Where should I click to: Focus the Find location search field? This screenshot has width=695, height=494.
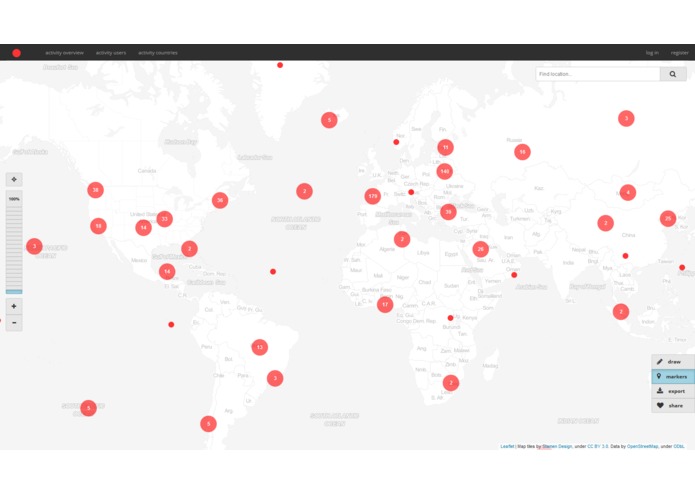coord(597,74)
